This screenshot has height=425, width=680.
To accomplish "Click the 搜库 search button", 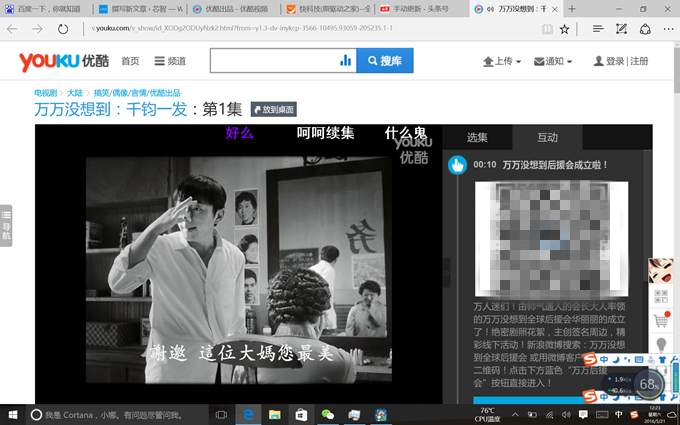I will click(385, 61).
